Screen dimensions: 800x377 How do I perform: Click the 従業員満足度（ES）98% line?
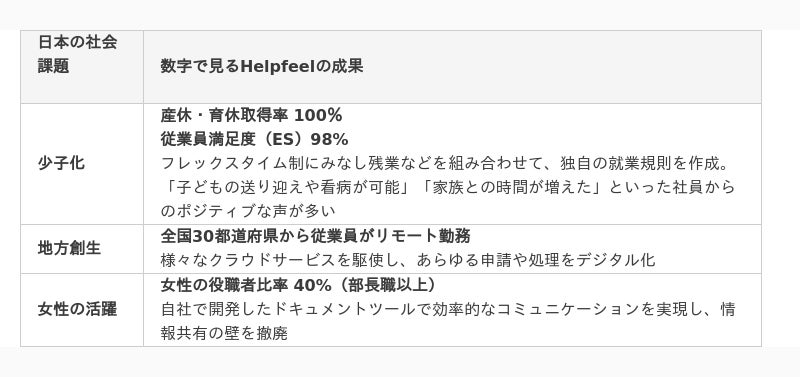pos(254,139)
